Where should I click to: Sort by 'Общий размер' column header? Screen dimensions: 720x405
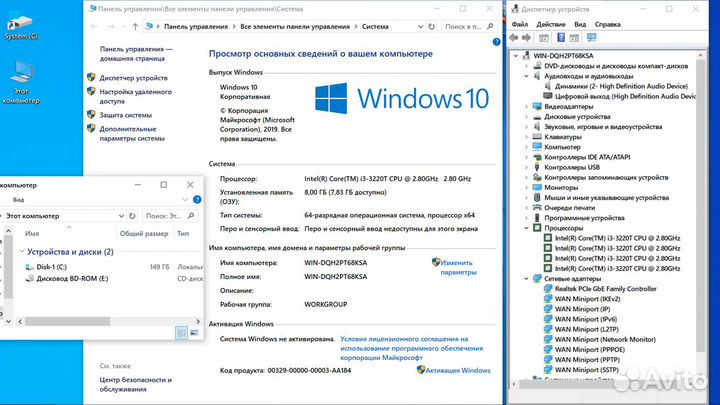144,233
